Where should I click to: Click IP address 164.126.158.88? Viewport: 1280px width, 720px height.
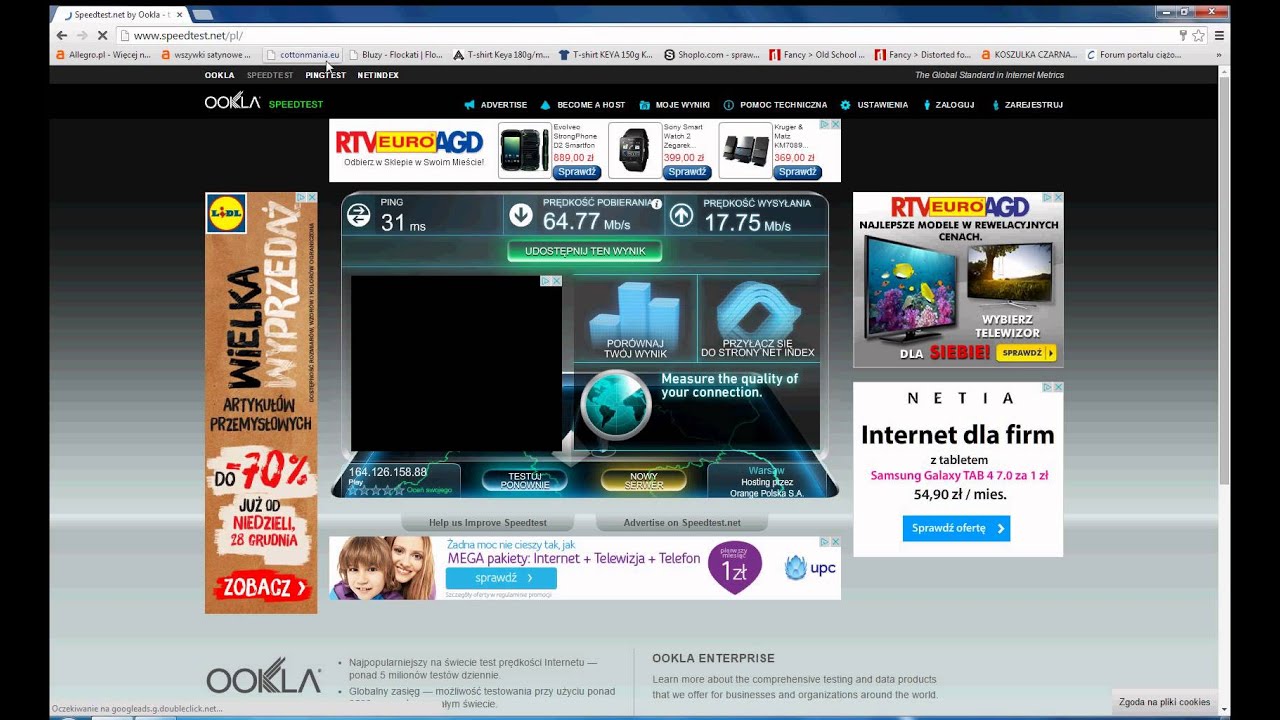pyautogui.click(x=388, y=472)
